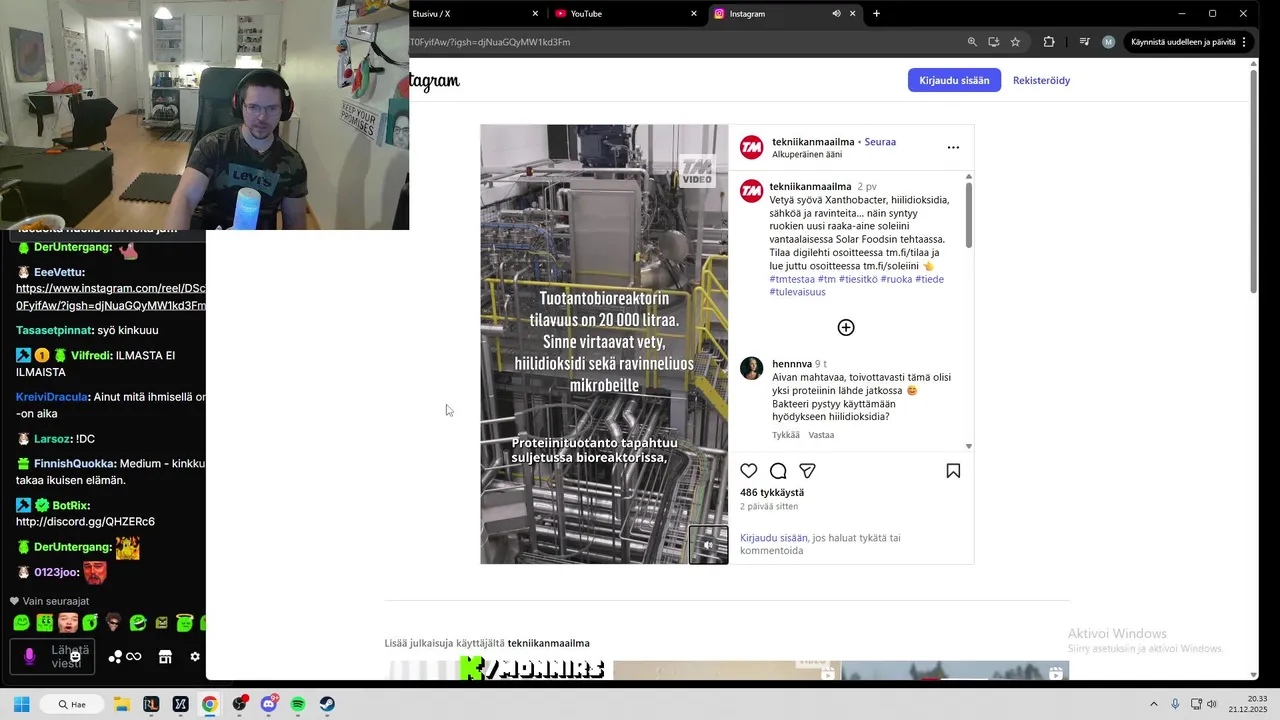
Task: Click Vastaa under hennnva's comment
Action: [821, 435]
